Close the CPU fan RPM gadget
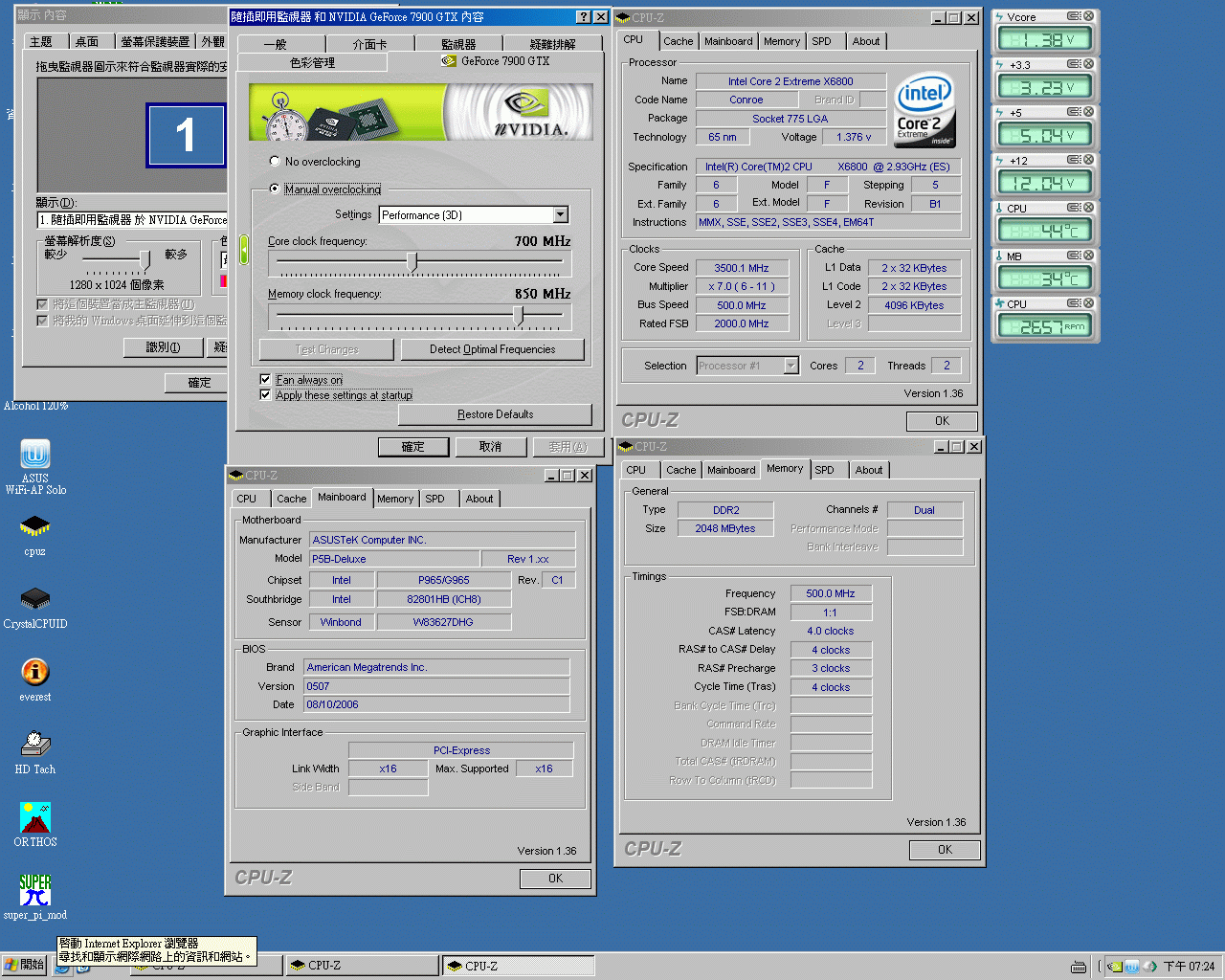 pos(1088,303)
